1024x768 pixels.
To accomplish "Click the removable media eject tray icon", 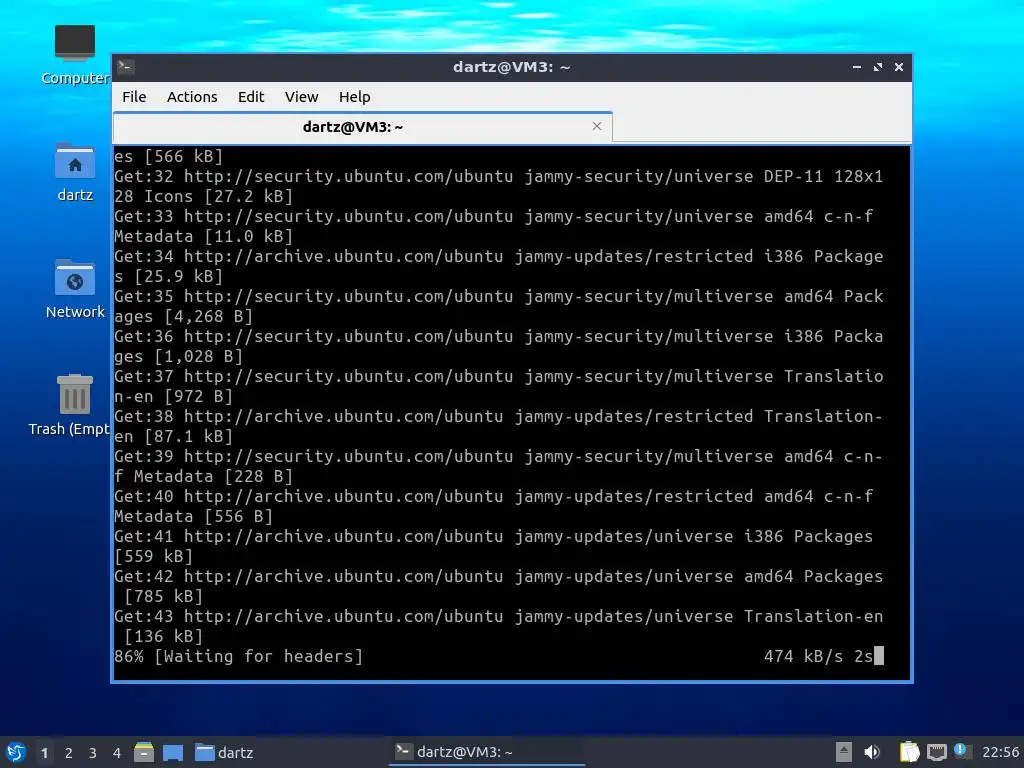I will coord(844,752).
